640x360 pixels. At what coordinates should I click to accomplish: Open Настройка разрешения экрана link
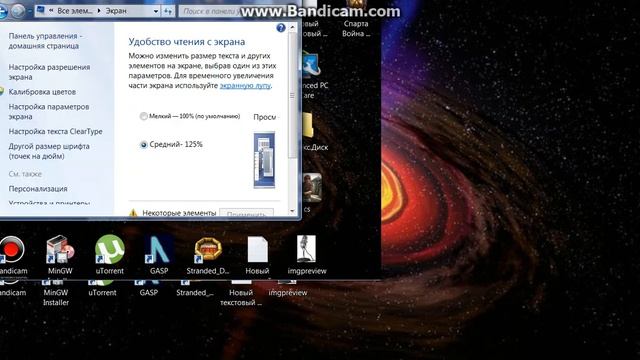click(x=49, y=72)
